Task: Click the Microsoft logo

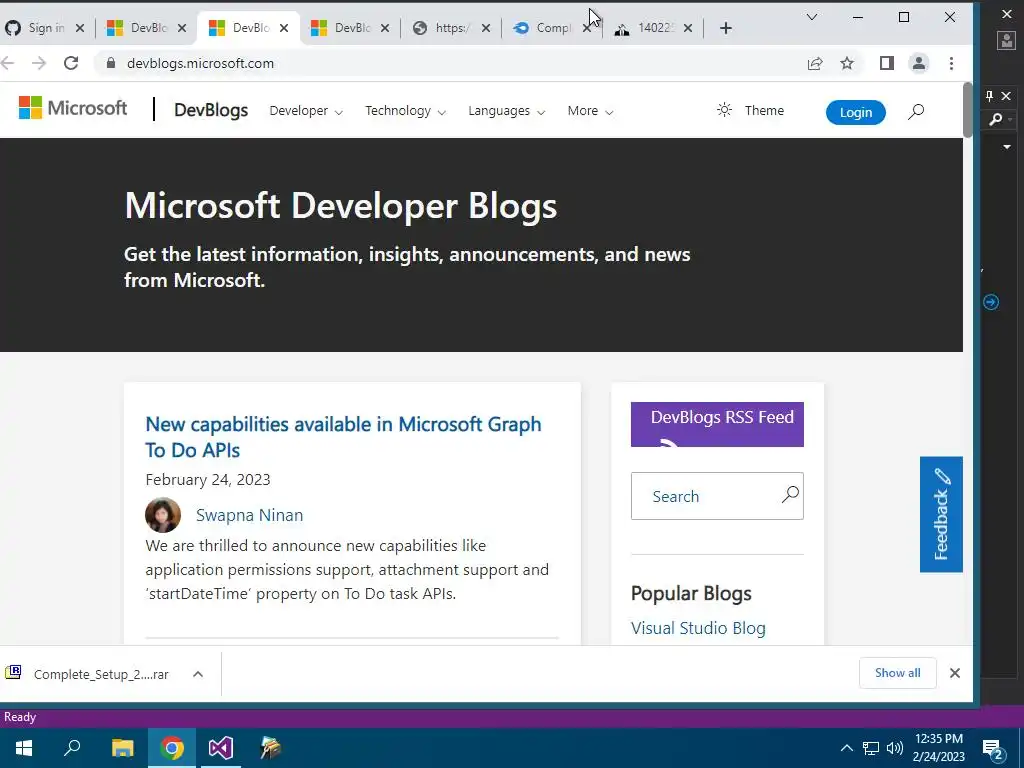Action: [x=72, y=108]
